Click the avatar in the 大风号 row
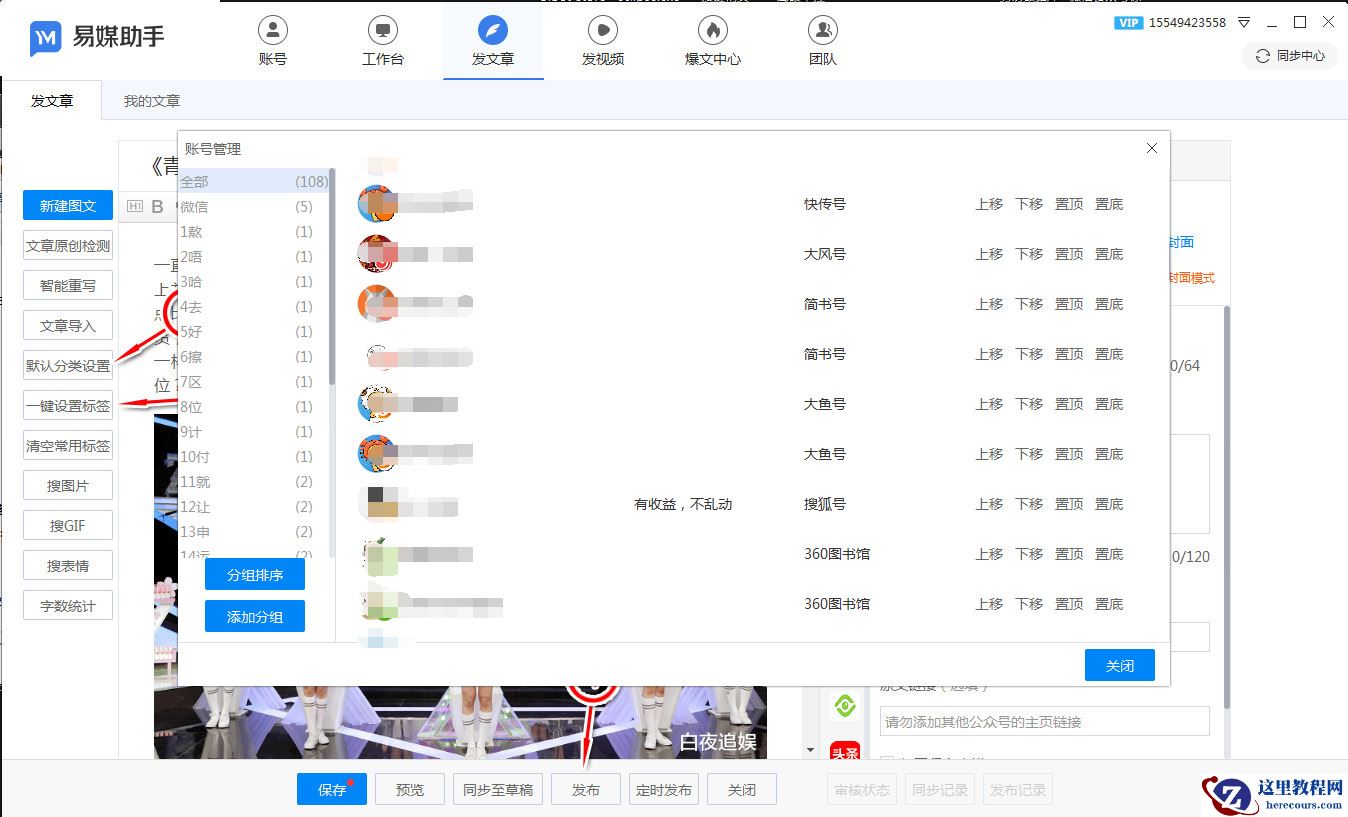The width and height of the screenshot is (1348, 817). coord(377,254)
